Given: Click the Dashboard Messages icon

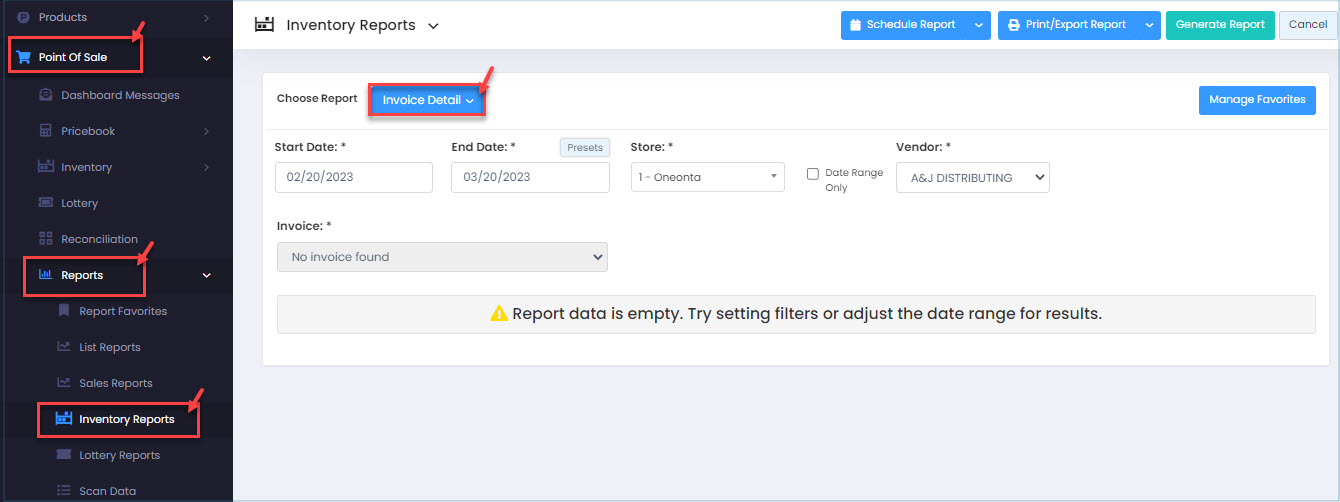Looking at the screenshot, I should pos(45,95).
